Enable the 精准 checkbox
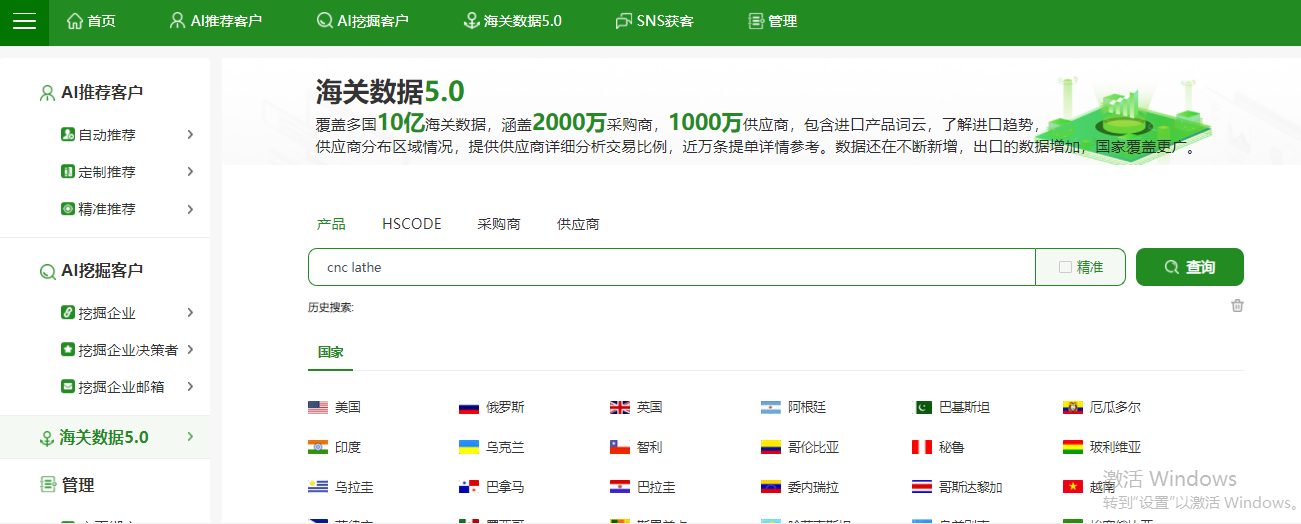This screenshot has width=1301, height=524. 1065,267
